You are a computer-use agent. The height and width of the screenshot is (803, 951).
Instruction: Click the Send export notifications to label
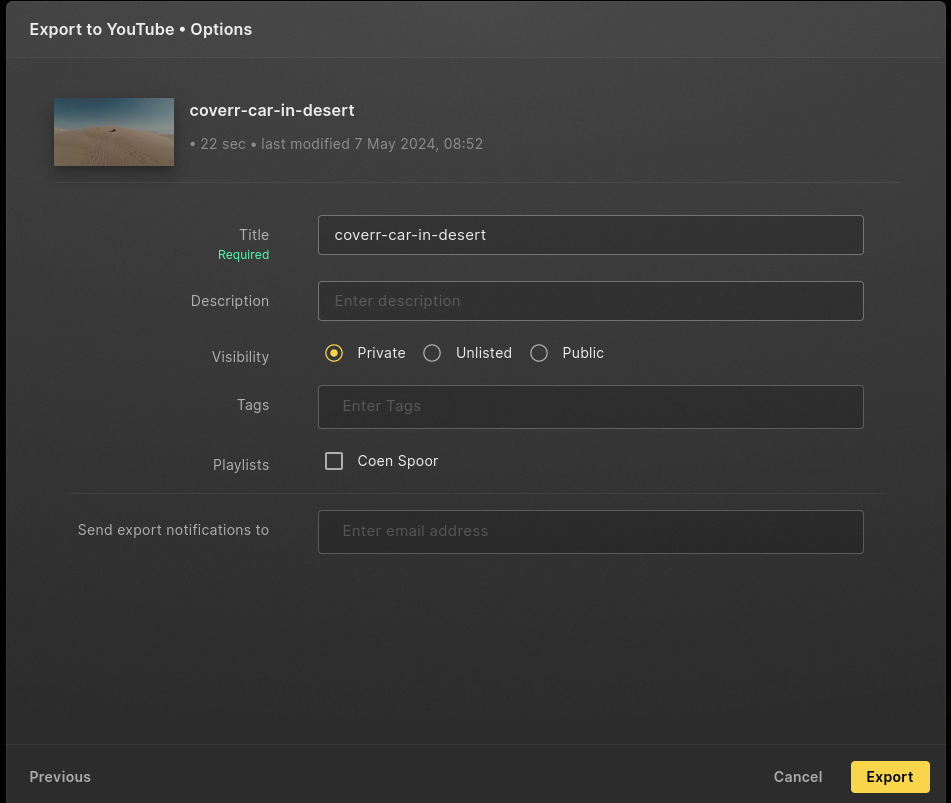(173, 530)
